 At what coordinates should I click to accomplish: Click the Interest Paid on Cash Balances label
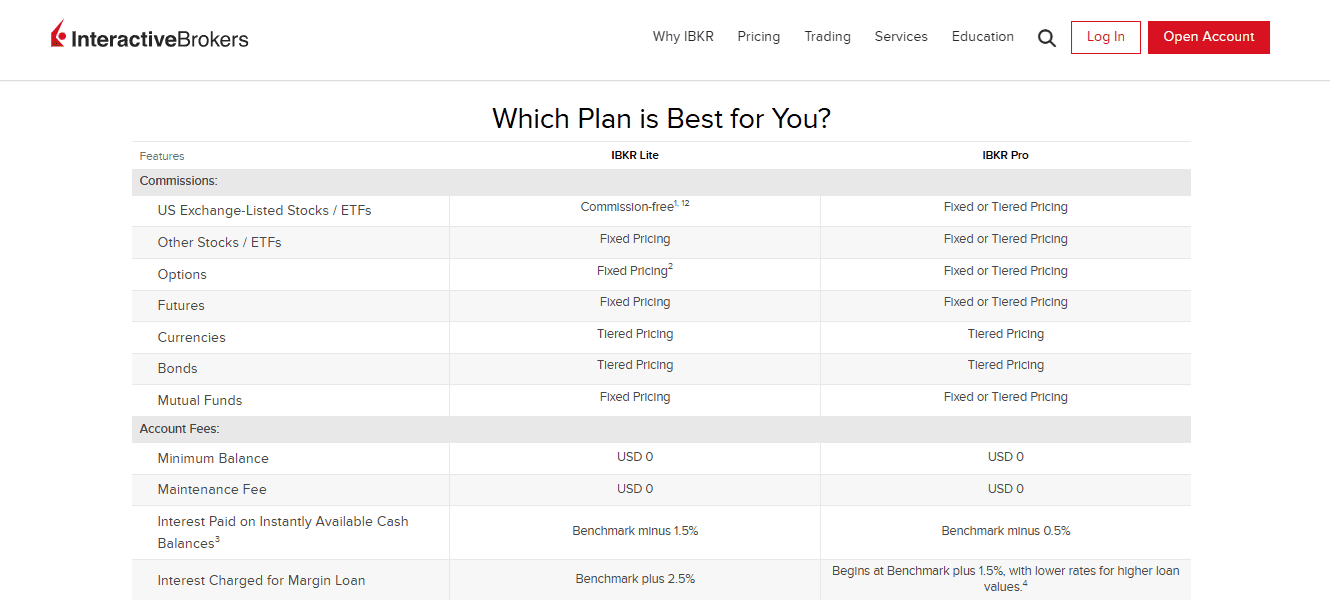pyautogui.click(x=283, y=532)
